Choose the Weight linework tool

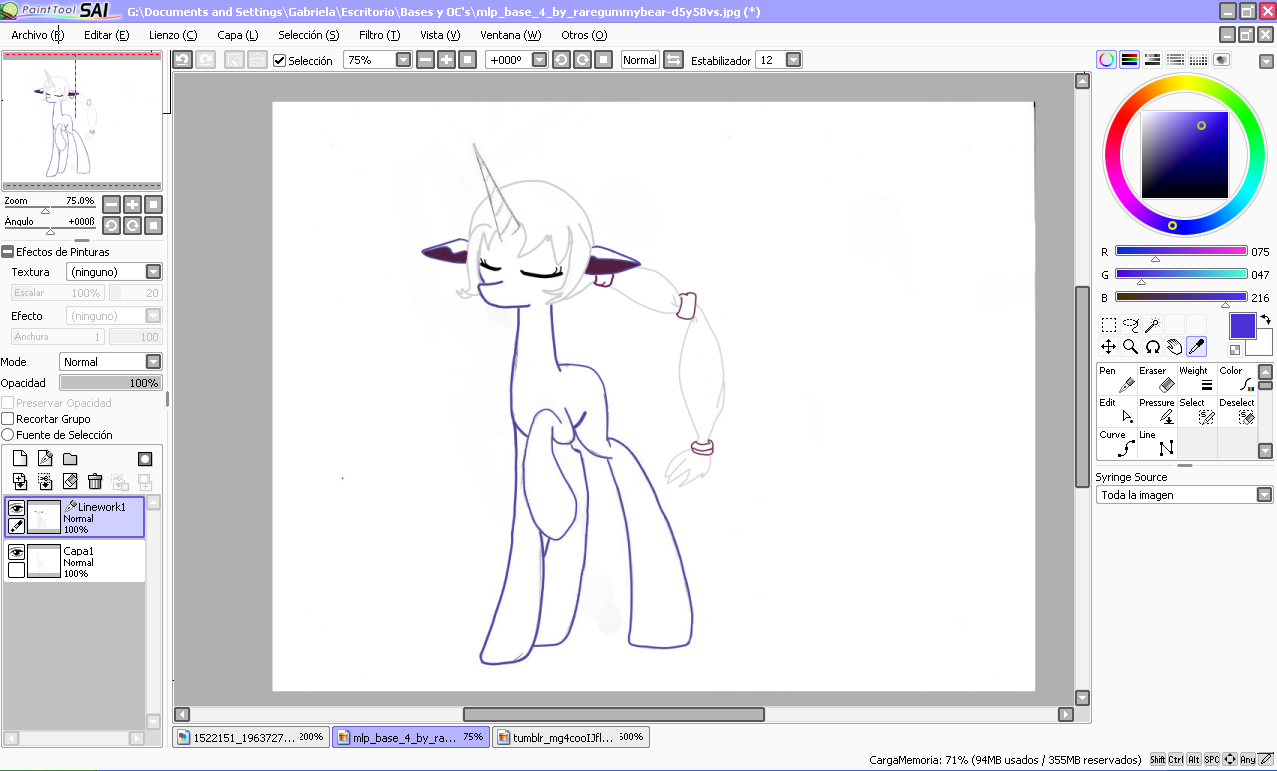[x=1196, y=379]
